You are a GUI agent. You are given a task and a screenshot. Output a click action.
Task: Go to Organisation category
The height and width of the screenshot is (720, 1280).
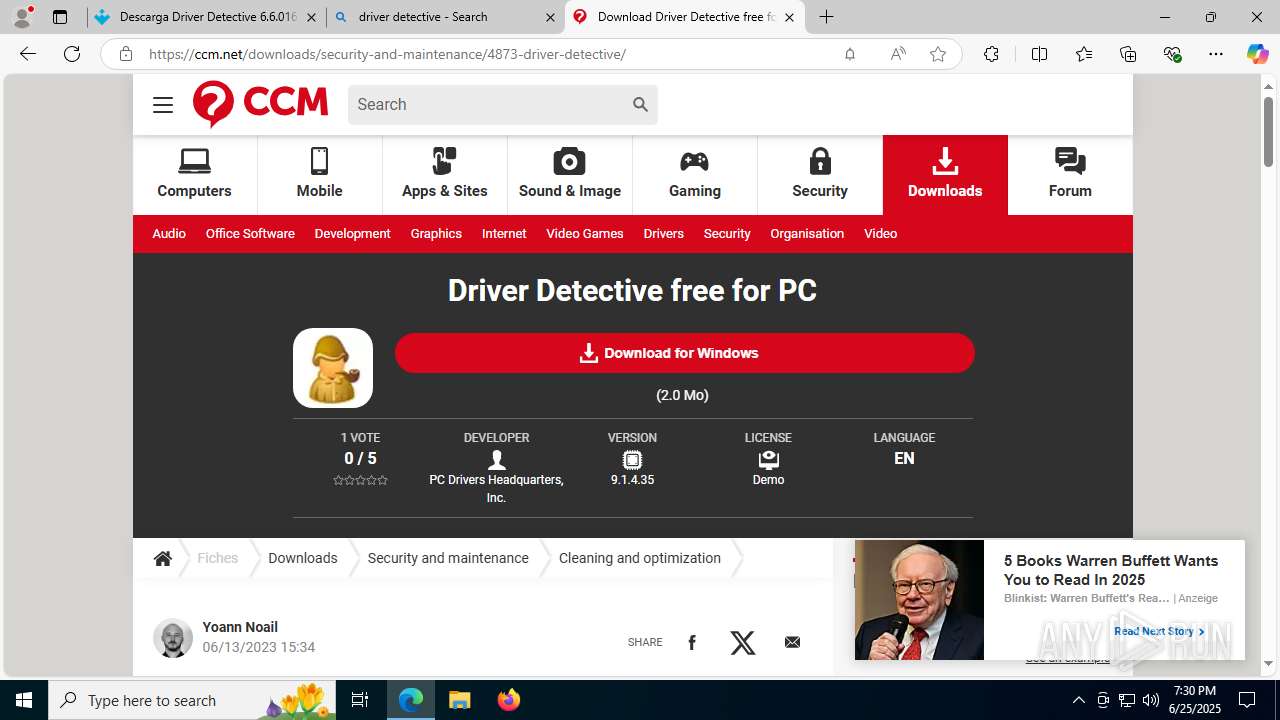point(807,233)
